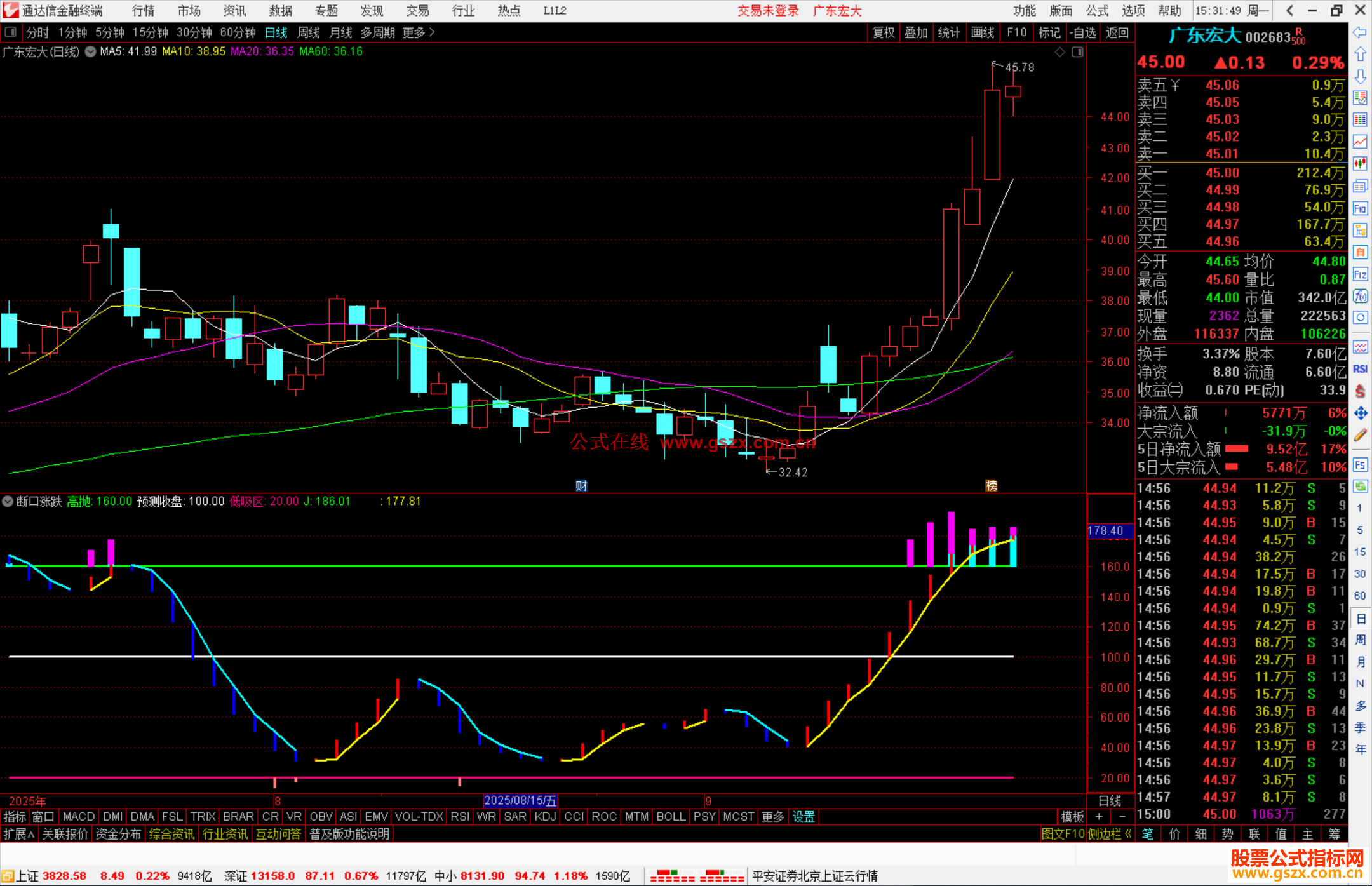
Task: Click the orange document icon in sidebar
Action: (x=1360, y=252)
